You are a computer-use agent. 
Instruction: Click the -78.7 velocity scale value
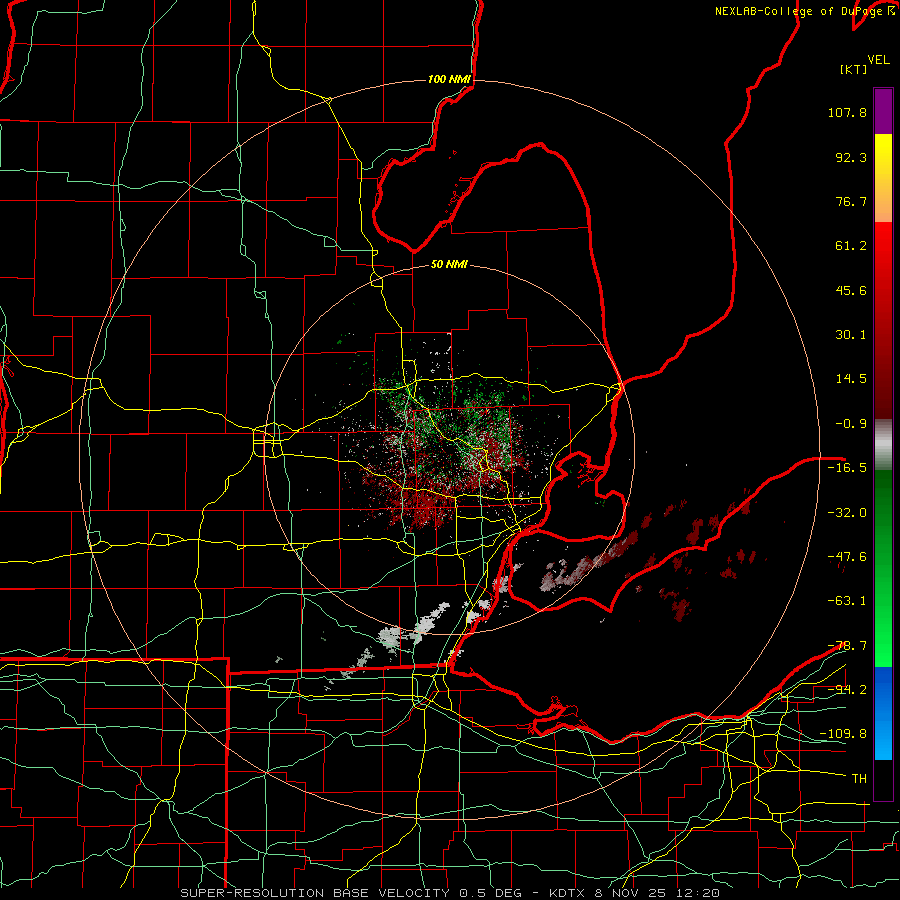coord(847,646)
